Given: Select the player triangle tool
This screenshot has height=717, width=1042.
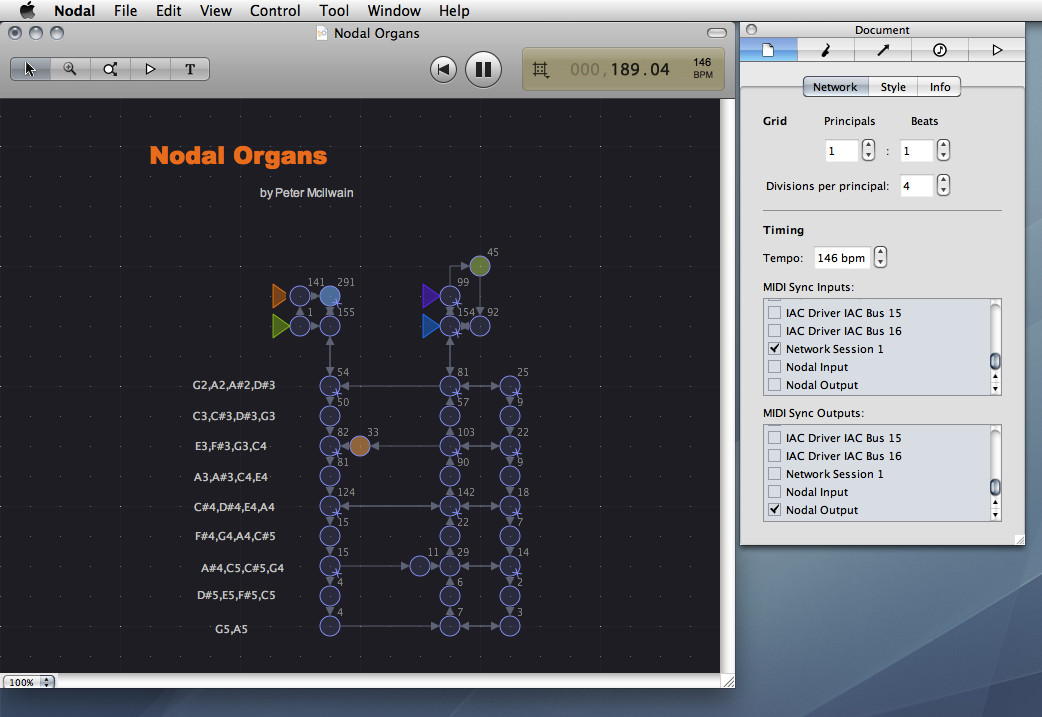Looking at the screenshot, I should [150, 69].
